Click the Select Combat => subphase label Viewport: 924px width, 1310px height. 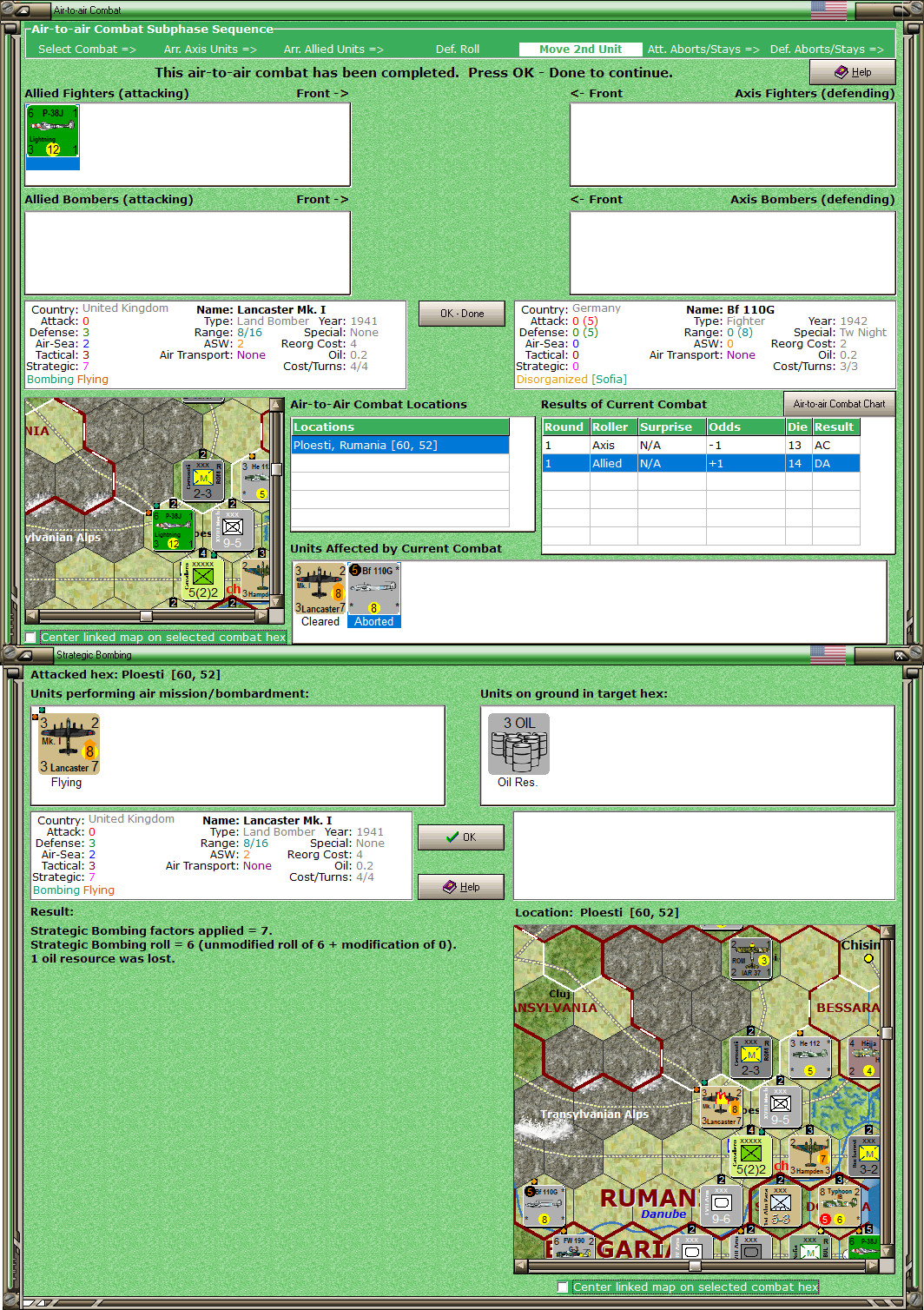coord(87,50)
